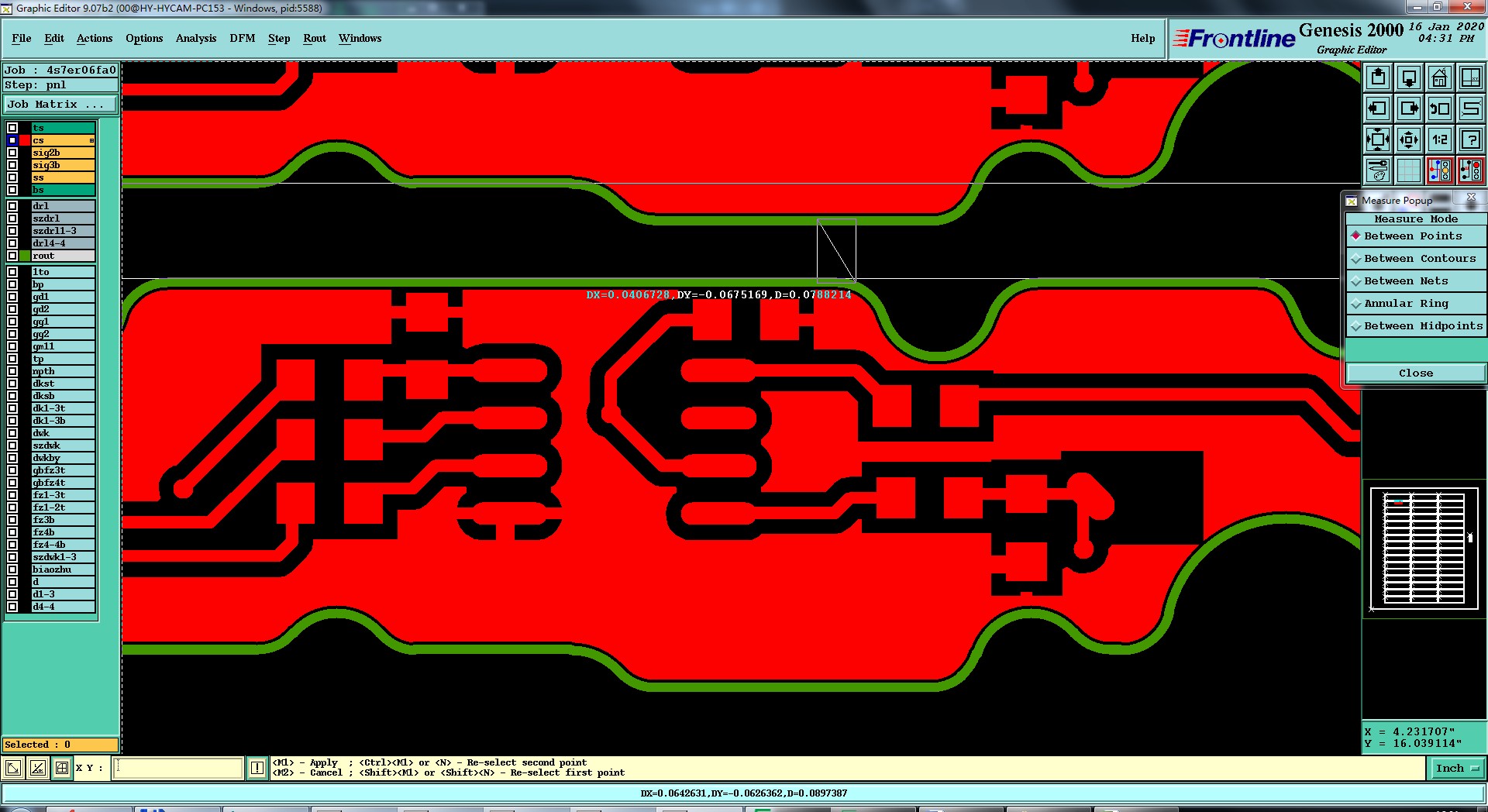Open the File menu
Screen dimensions: 1488x812
click(22, 38)
